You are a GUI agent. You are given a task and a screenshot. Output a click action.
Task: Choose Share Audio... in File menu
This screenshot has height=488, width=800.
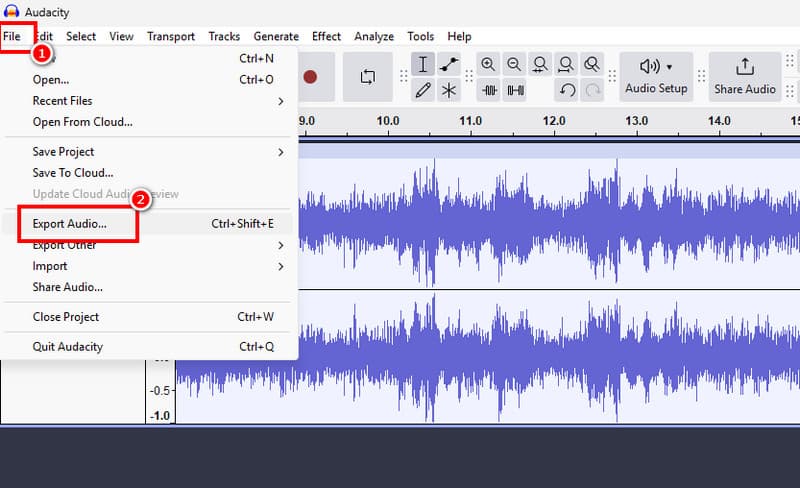(x=148, y=287)
